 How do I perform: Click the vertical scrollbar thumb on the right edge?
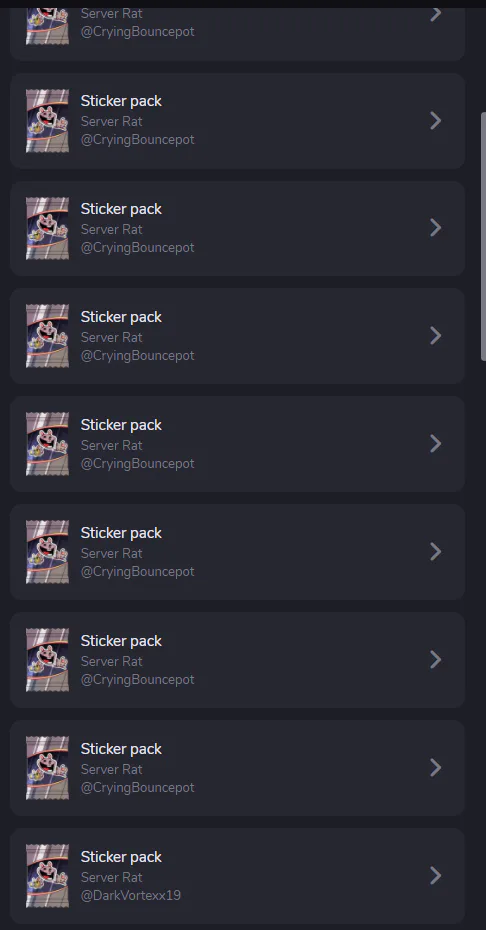click(483, 236)
